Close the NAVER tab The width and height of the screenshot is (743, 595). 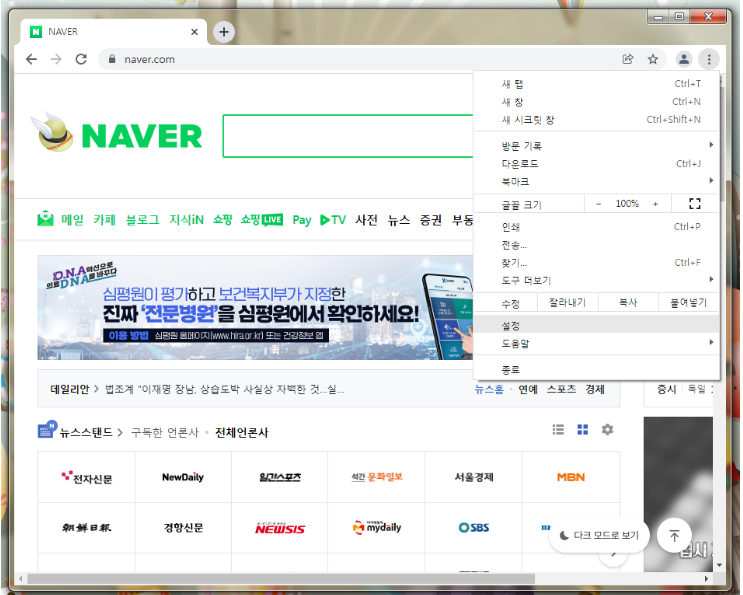pyautogui.click(x=194, y=32)
